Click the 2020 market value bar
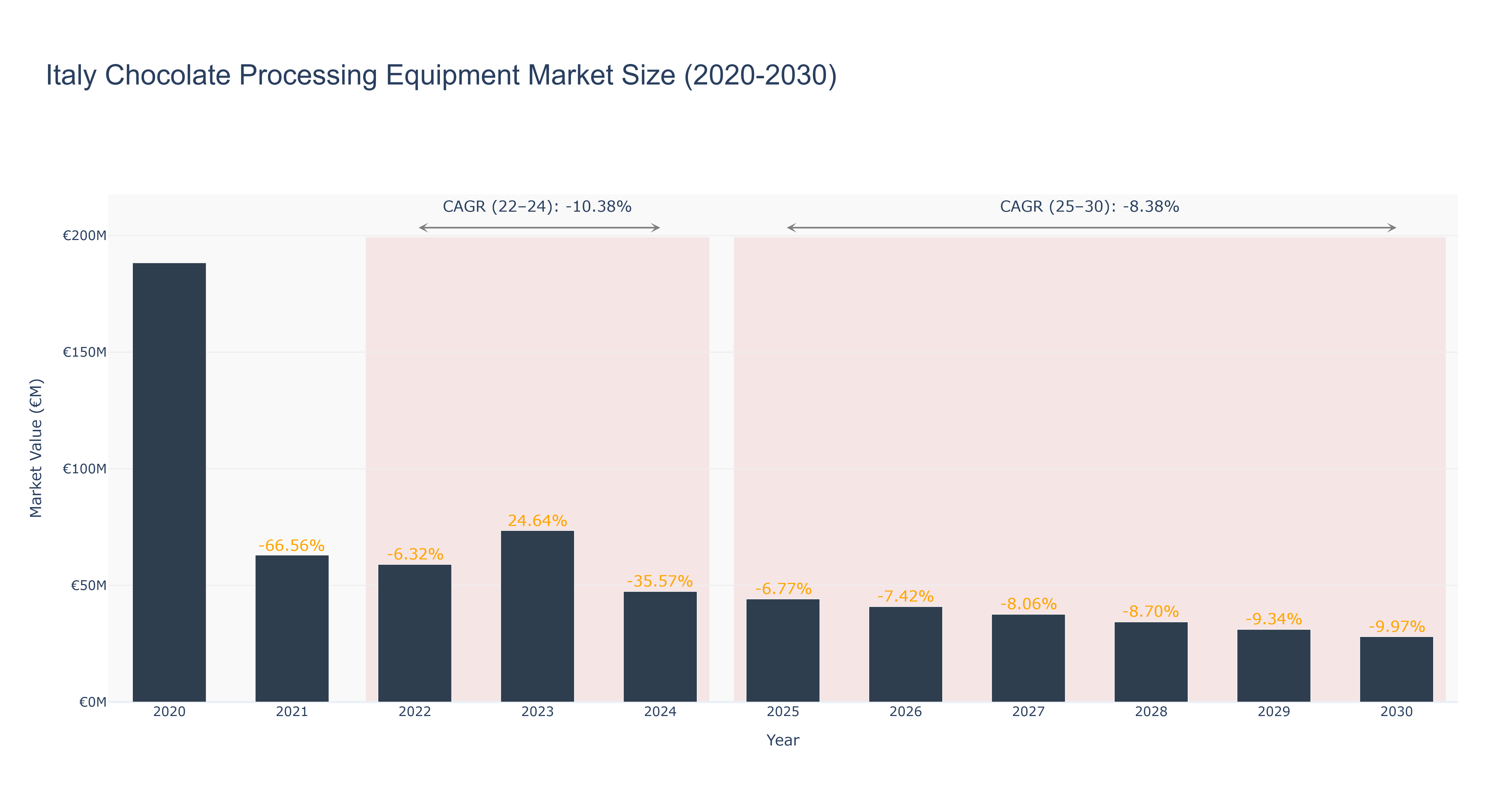The height and width of the screenshot is (810, 1512). (x=169, y=482)
